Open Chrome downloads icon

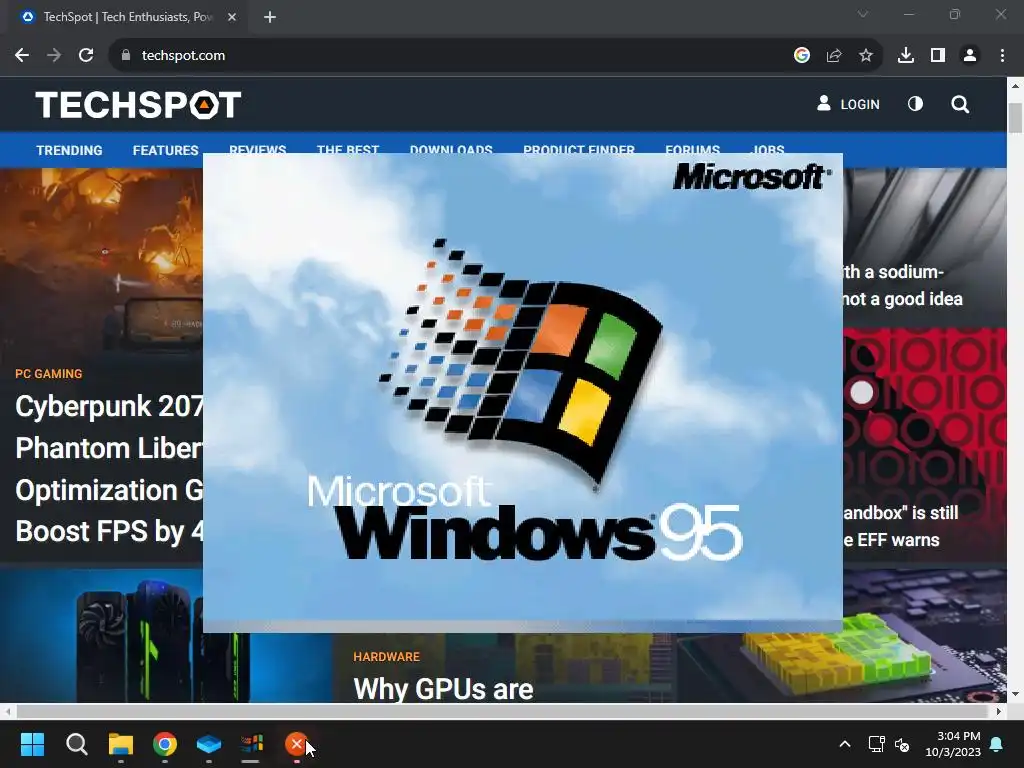tap(906, 56)
